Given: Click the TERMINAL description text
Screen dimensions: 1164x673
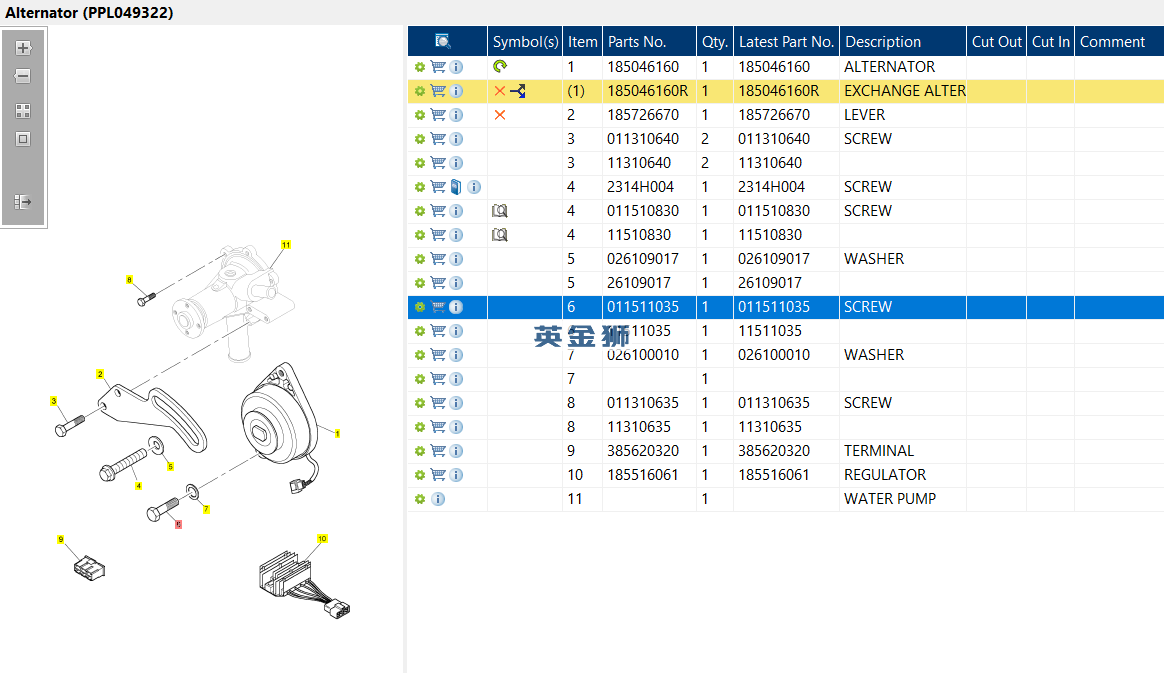Looking at the screenshot, I should 879,451.
